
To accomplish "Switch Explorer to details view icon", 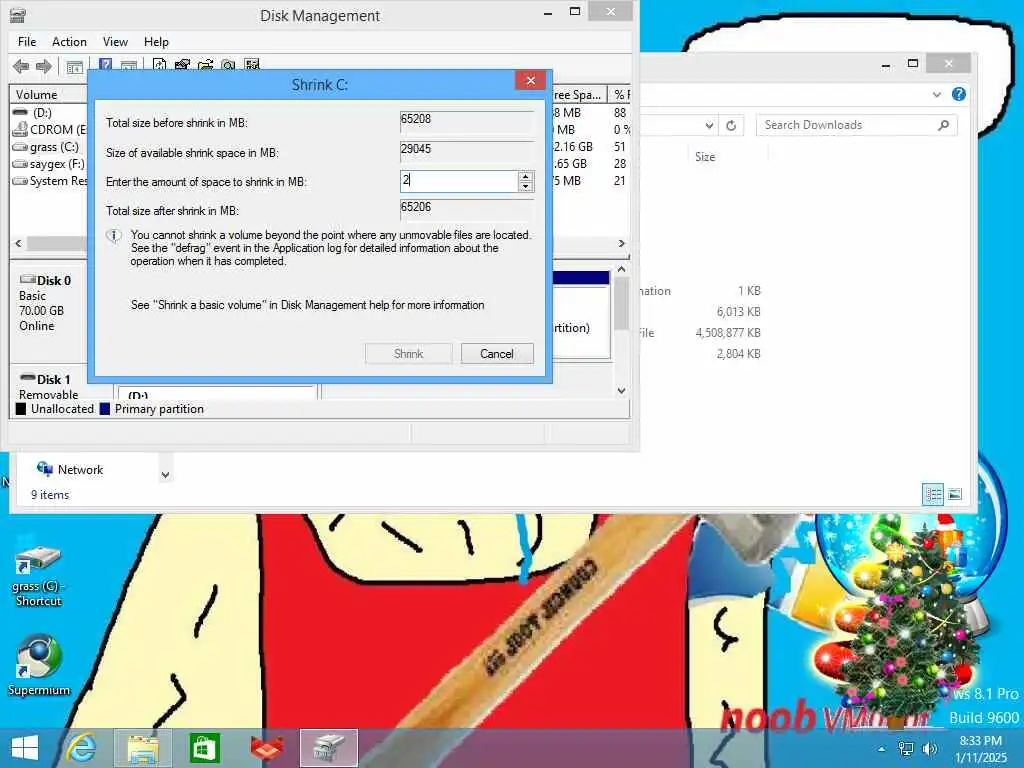I will (933, 494).
